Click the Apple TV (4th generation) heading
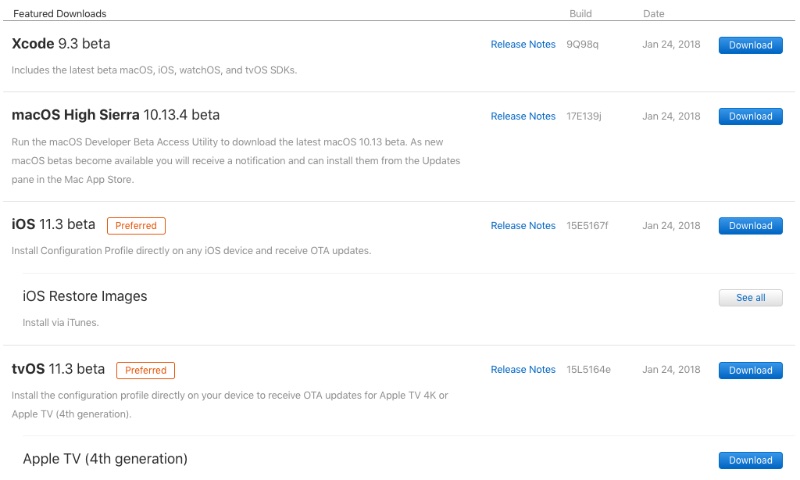800x480 pixels. coord(105,459)
